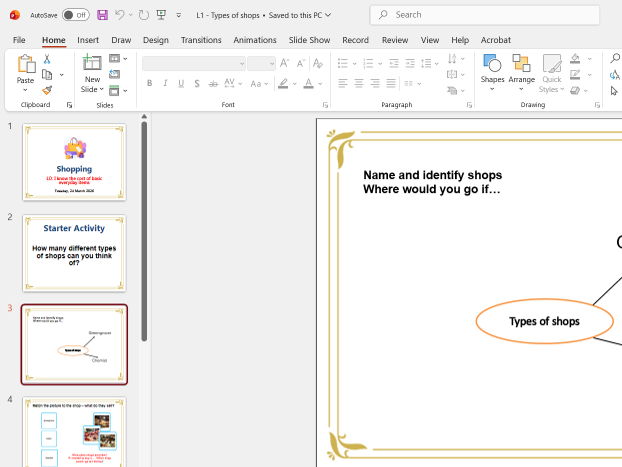Open the Acrobat tab
The width and height of the screenshot is (622, 467).
(495, 40)
